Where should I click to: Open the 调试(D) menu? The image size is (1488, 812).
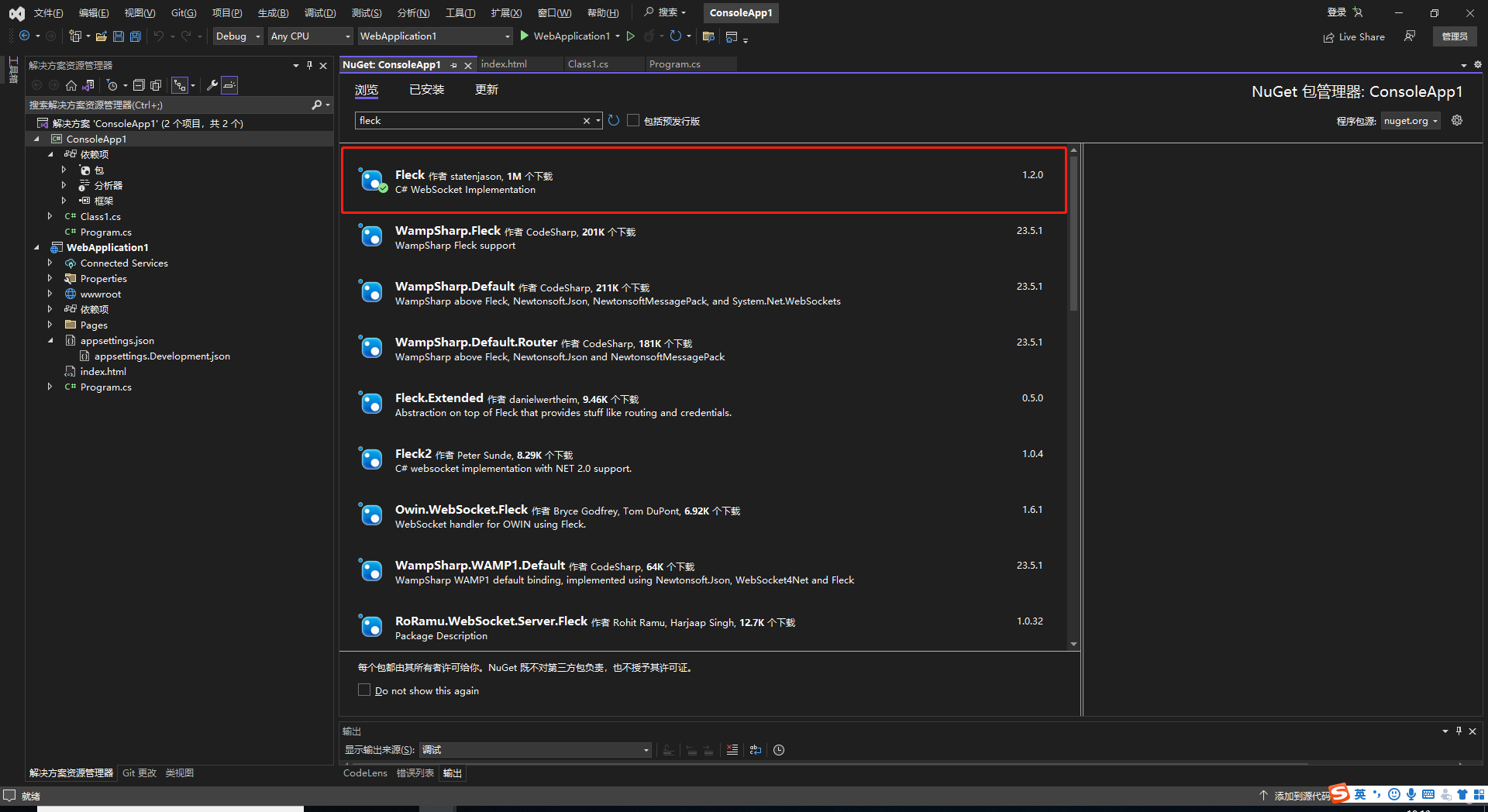pyautogui.click(x=320, y=12)
